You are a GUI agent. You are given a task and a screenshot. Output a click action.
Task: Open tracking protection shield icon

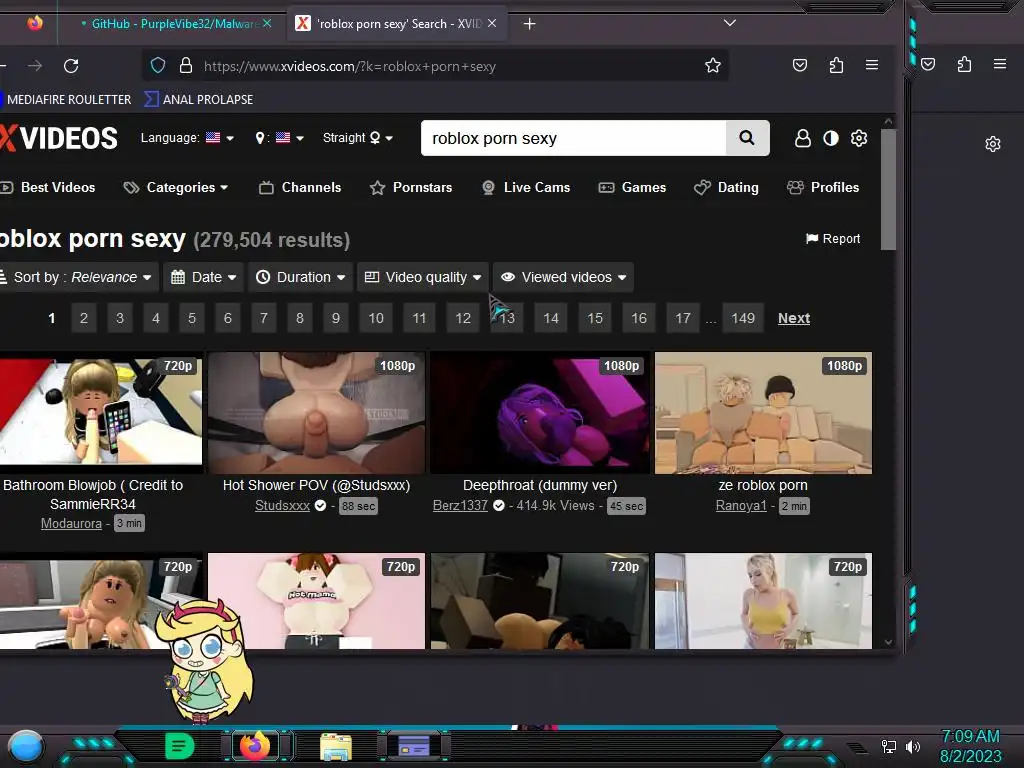[158, 65]
